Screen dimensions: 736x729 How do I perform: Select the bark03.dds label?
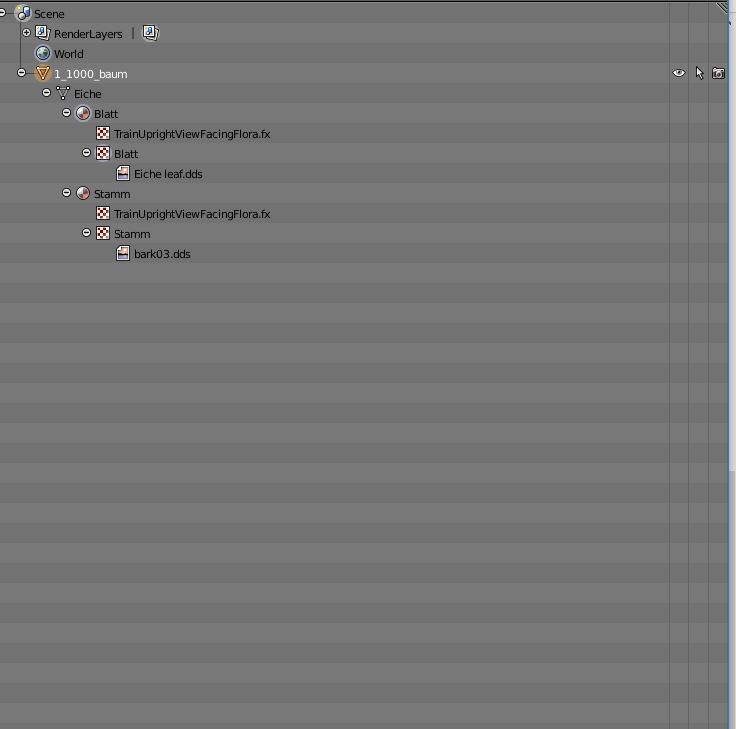tap(162, 254)
